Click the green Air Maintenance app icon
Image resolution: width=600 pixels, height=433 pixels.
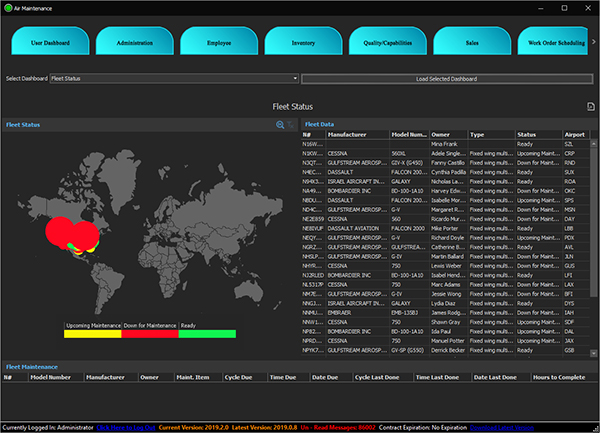coord(8,8)
